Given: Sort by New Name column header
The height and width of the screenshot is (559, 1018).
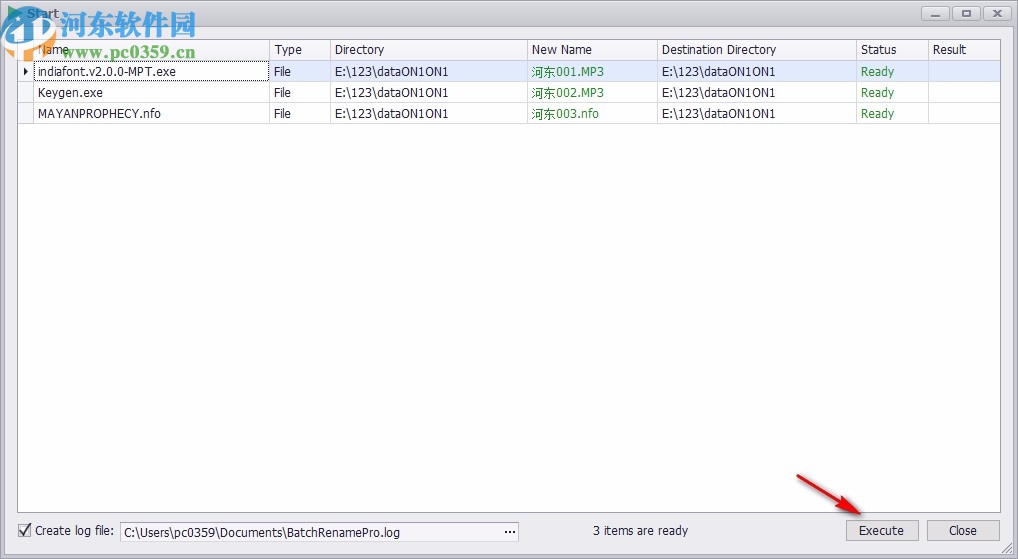Looking at the screenshot, I should tap(592, 50).
